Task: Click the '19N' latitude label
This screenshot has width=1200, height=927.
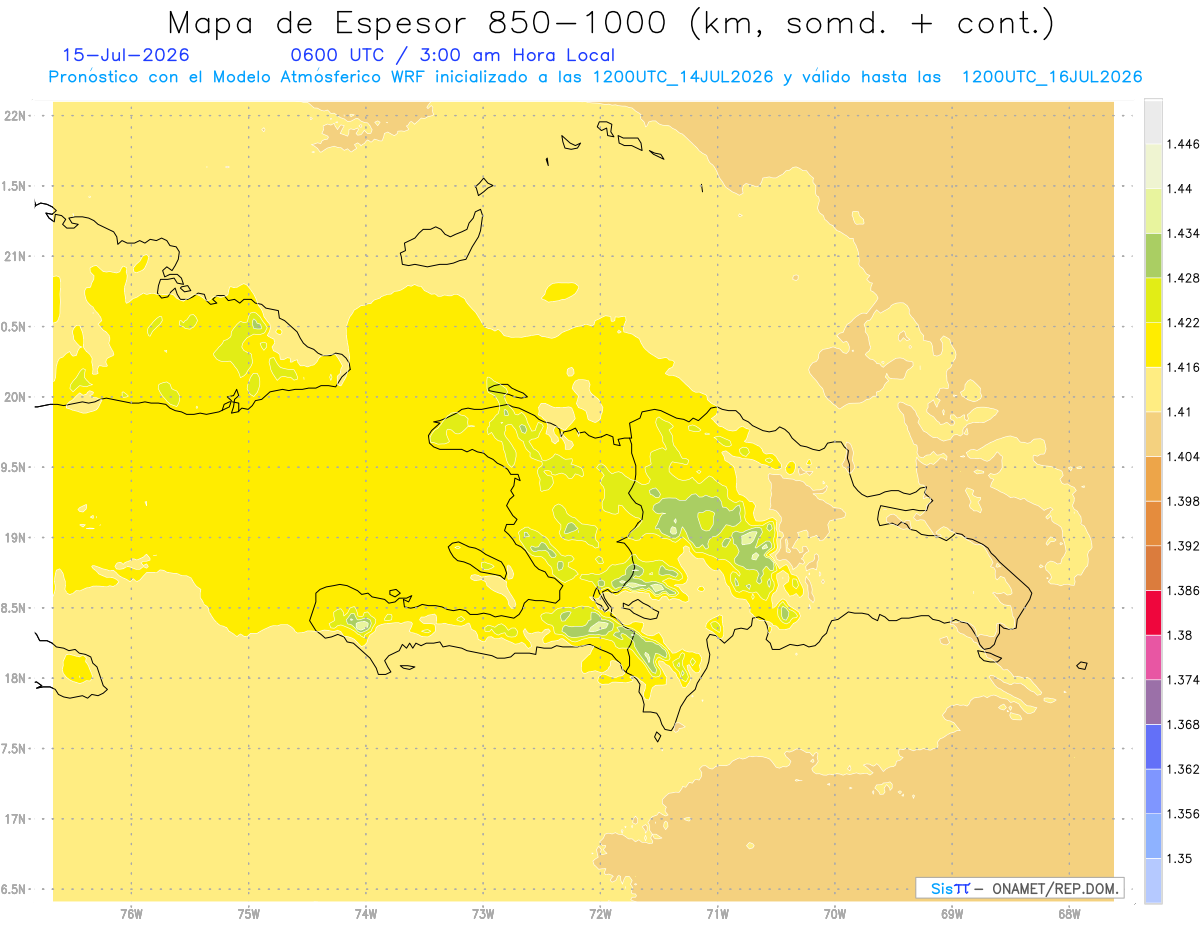Action: (x=17, y=537)
